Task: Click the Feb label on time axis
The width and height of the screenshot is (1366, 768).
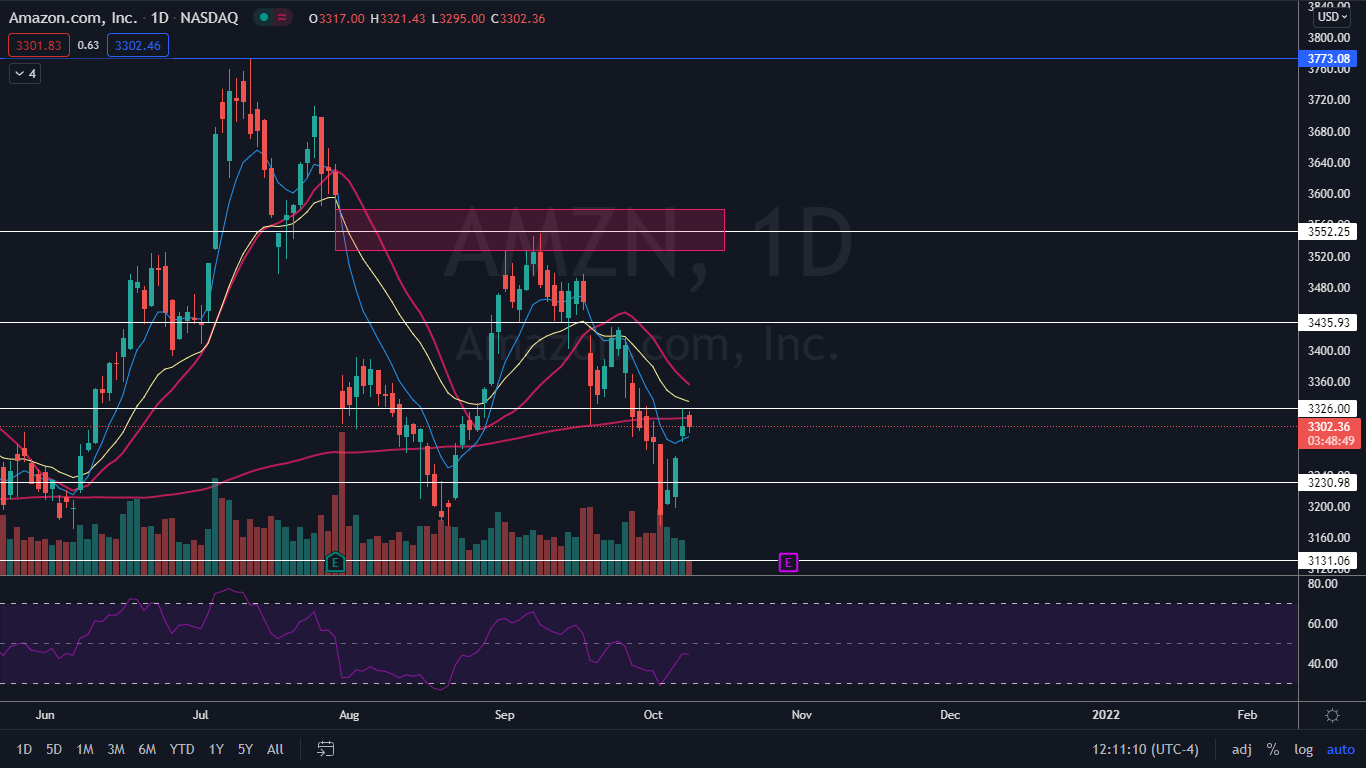Action: click(x=1247, y=715)
